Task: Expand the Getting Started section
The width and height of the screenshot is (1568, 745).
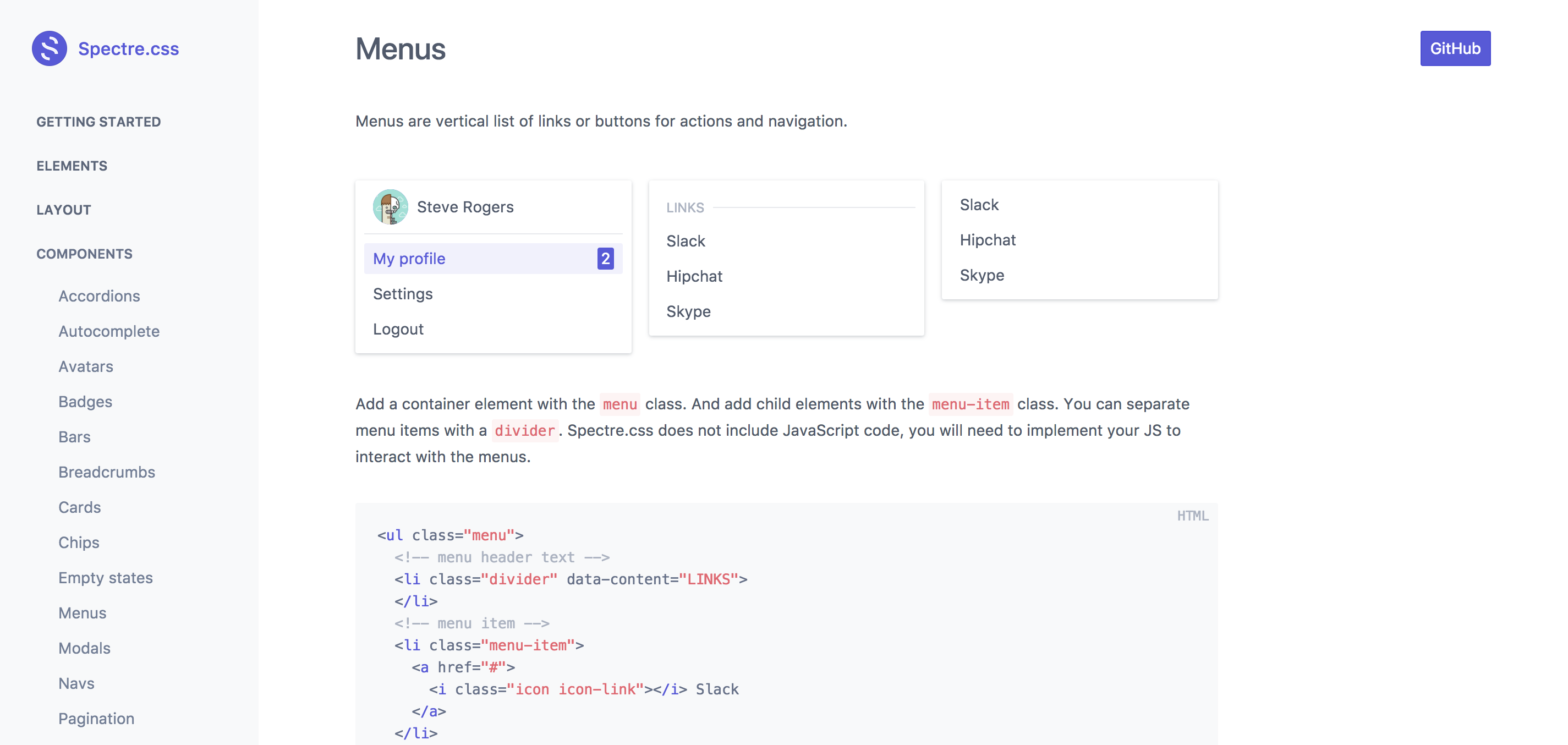Action: 98,122
